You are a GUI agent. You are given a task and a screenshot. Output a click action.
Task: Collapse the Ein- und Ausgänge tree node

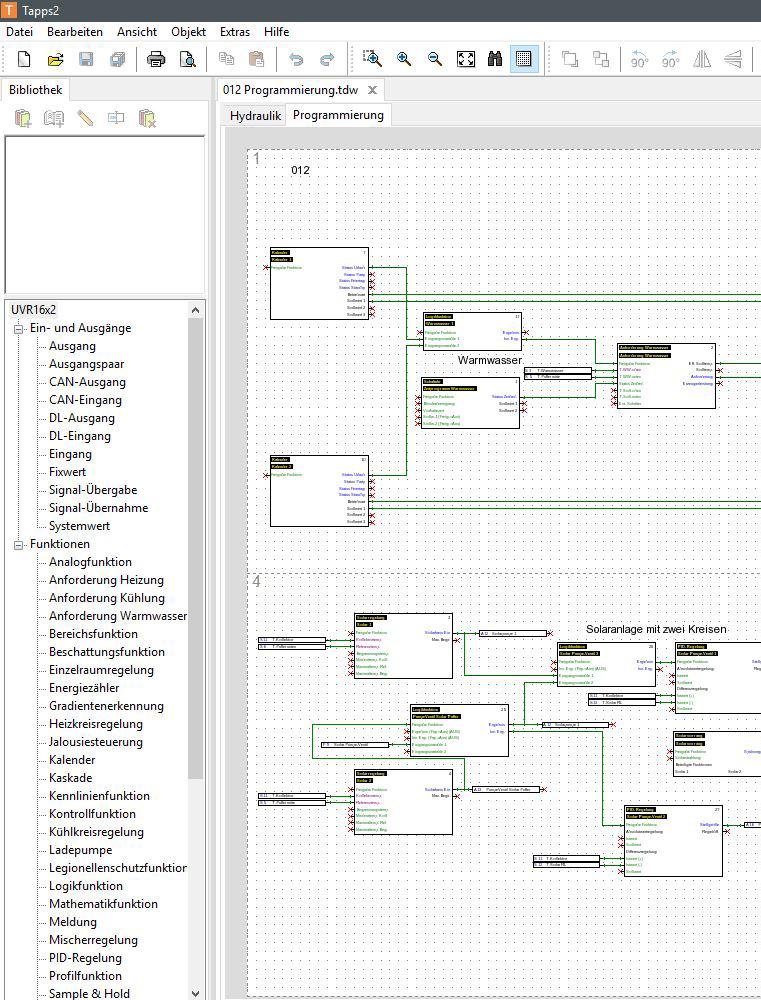[x=18, y=329]
